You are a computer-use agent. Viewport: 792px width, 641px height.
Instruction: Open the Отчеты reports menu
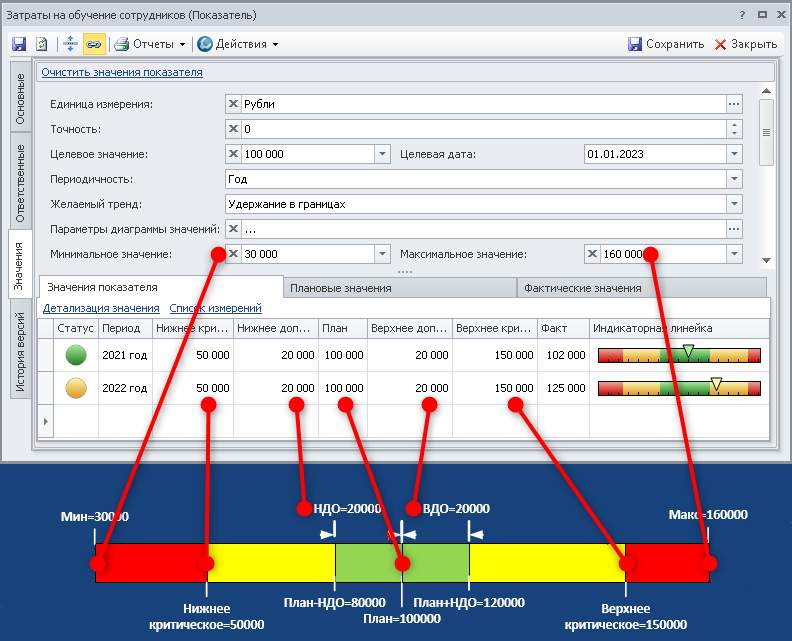click(x=150, y=44)
